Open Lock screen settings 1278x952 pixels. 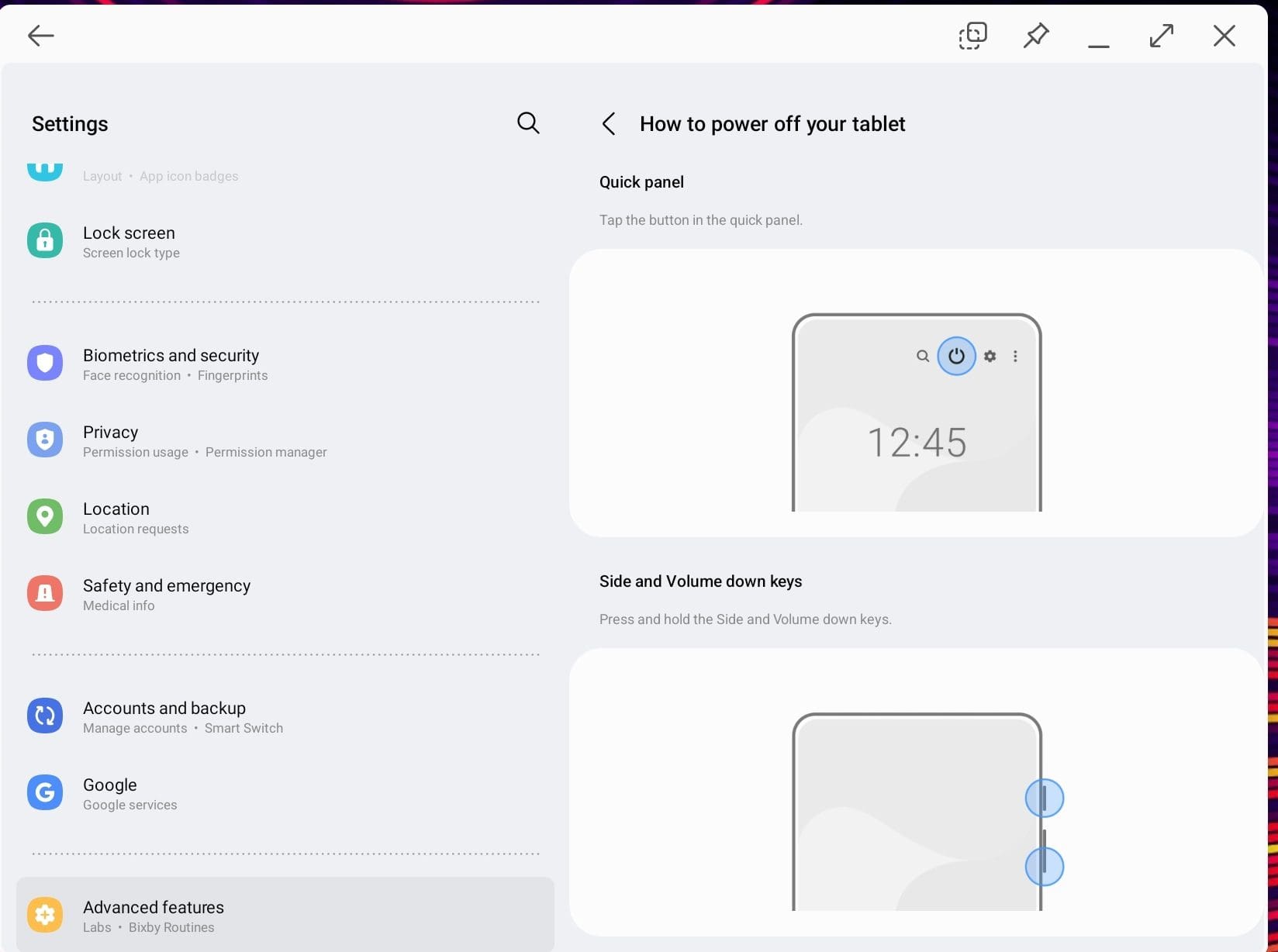(285, 241)
